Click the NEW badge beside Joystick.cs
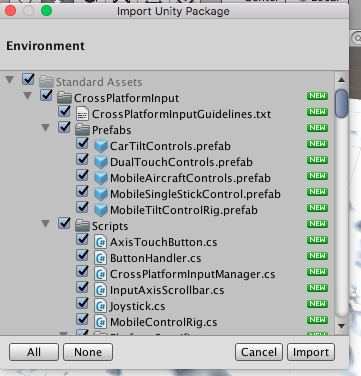 click(317, 304)
